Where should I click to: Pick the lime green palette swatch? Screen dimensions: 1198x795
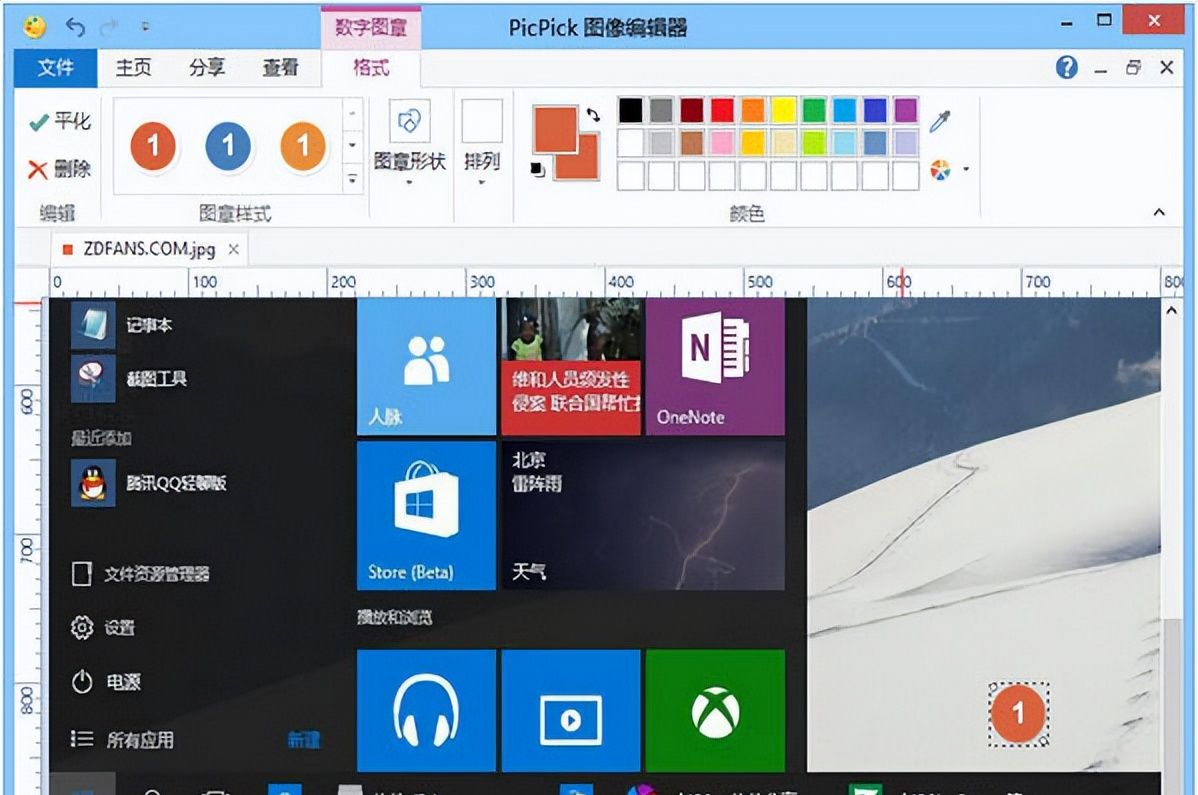tap(814, 142)
